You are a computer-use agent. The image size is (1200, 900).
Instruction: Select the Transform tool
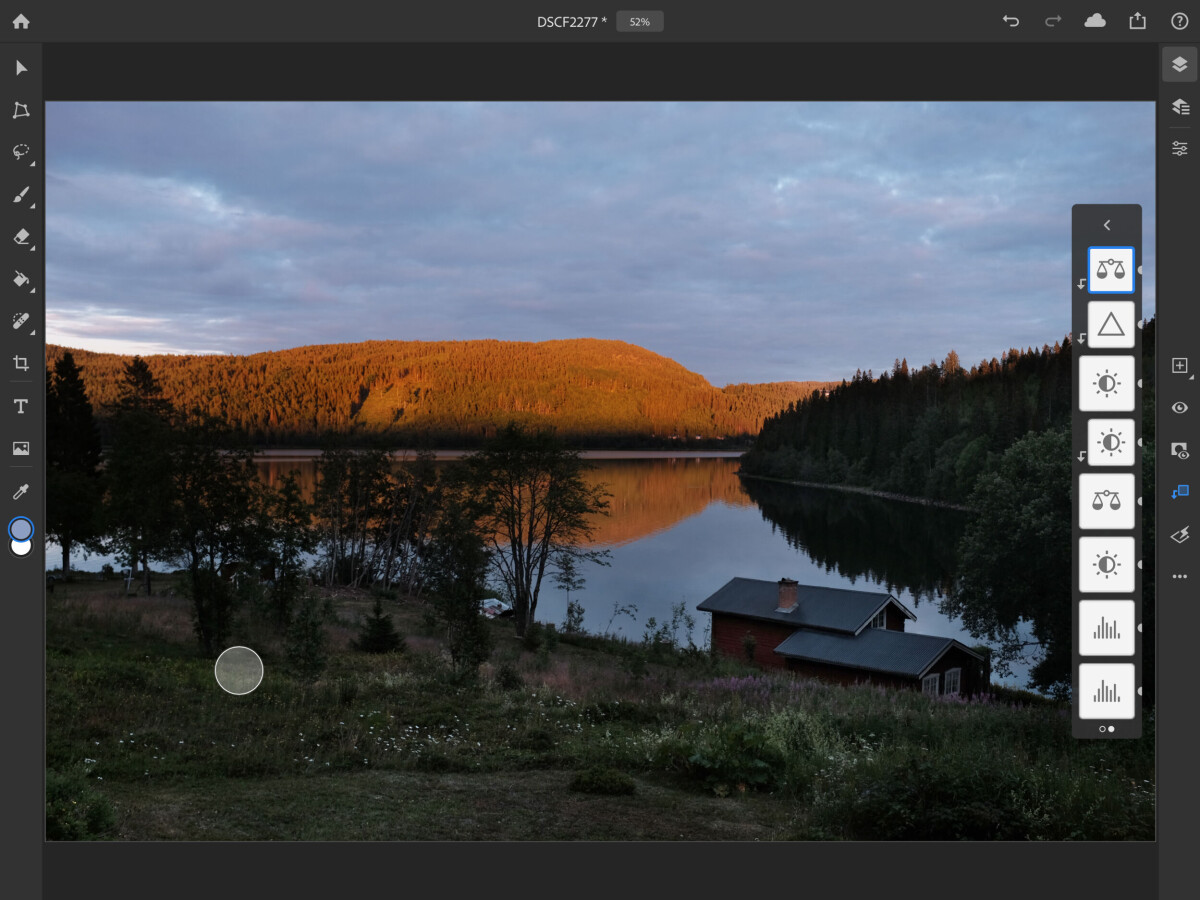21,110
